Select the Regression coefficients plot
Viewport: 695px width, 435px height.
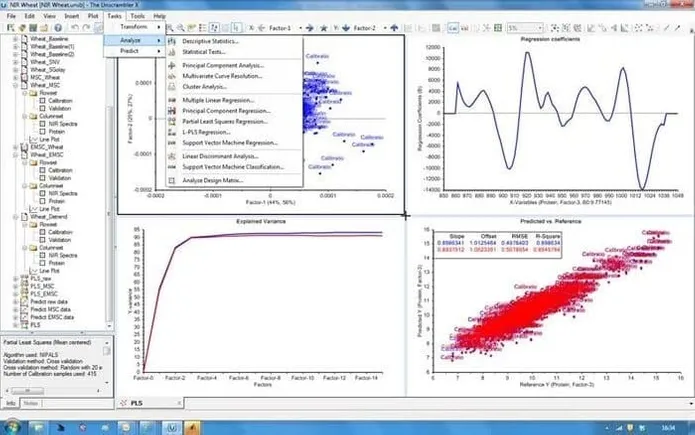click(550, 120)
